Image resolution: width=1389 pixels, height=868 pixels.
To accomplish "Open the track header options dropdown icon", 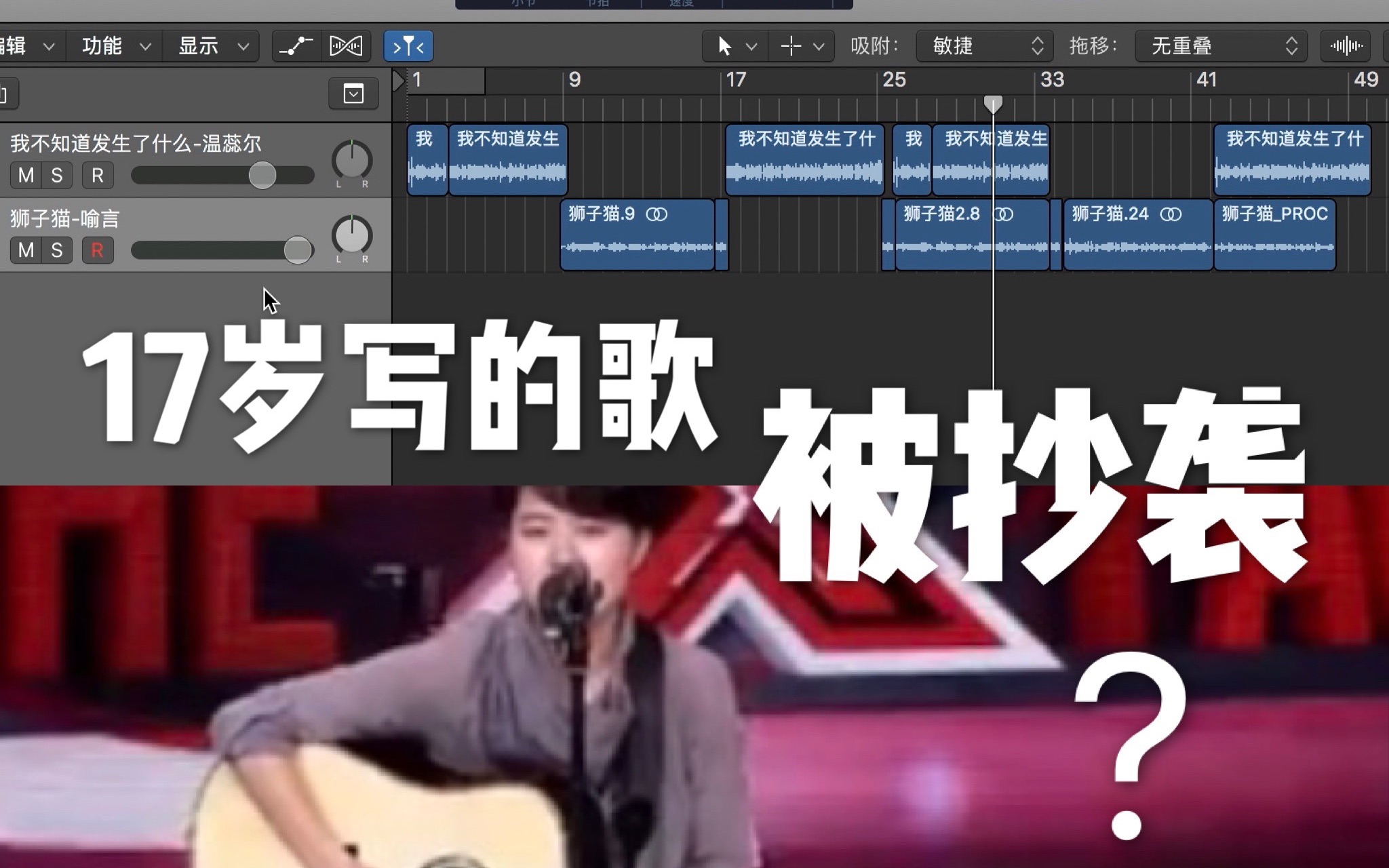I will [353, 94].
